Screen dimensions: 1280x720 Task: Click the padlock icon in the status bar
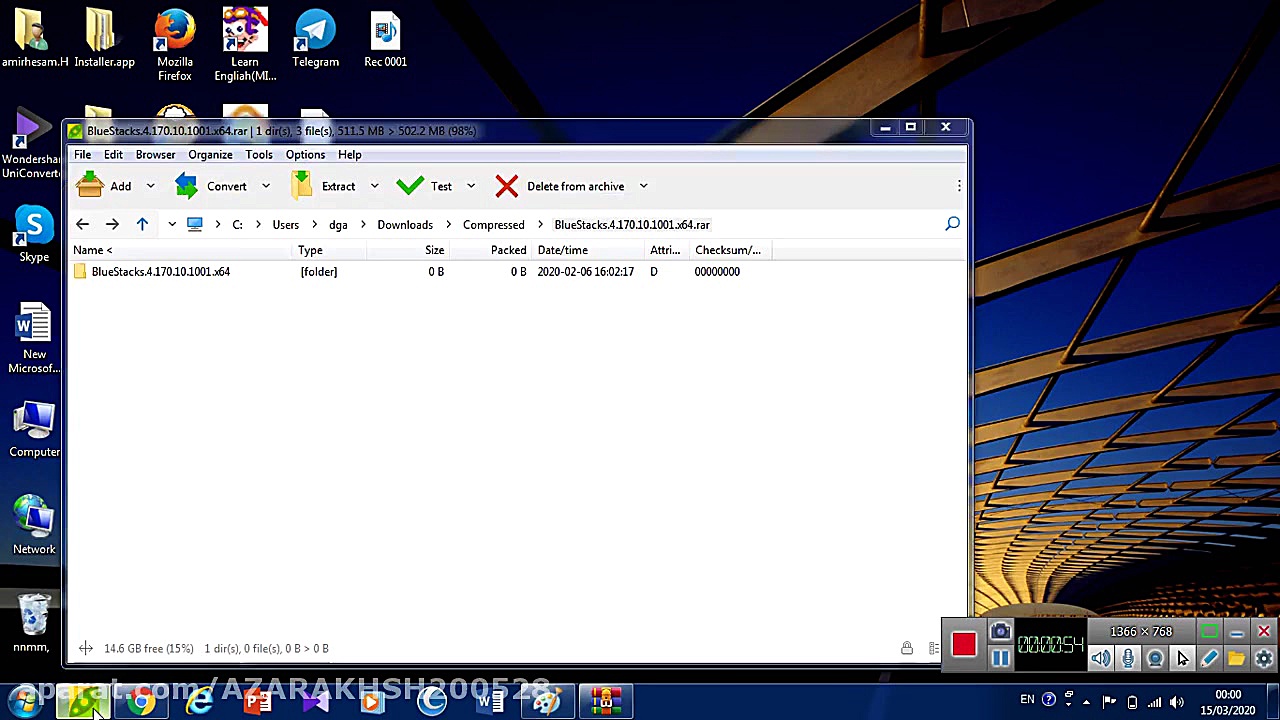[907, 648]
